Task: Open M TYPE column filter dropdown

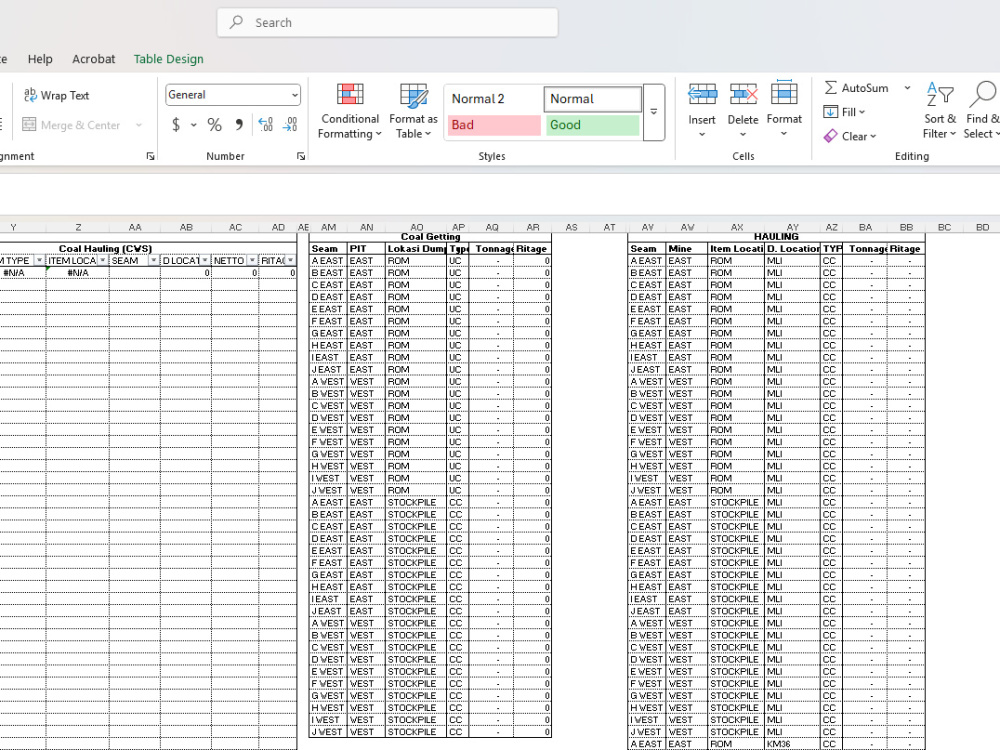Action: (39, 260)
